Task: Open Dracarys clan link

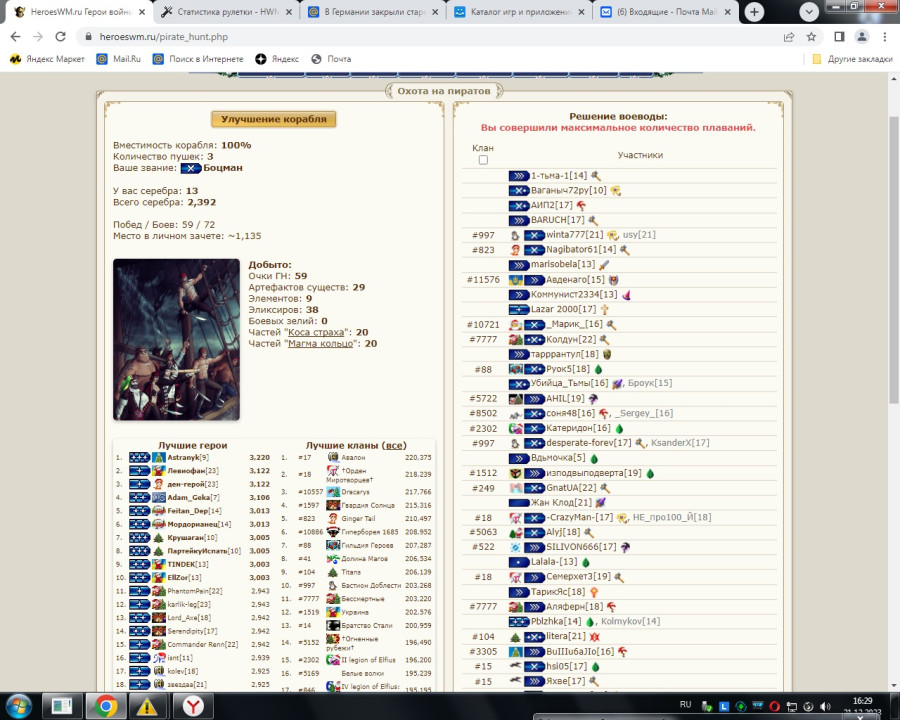Action: click(x=356, y=492)
